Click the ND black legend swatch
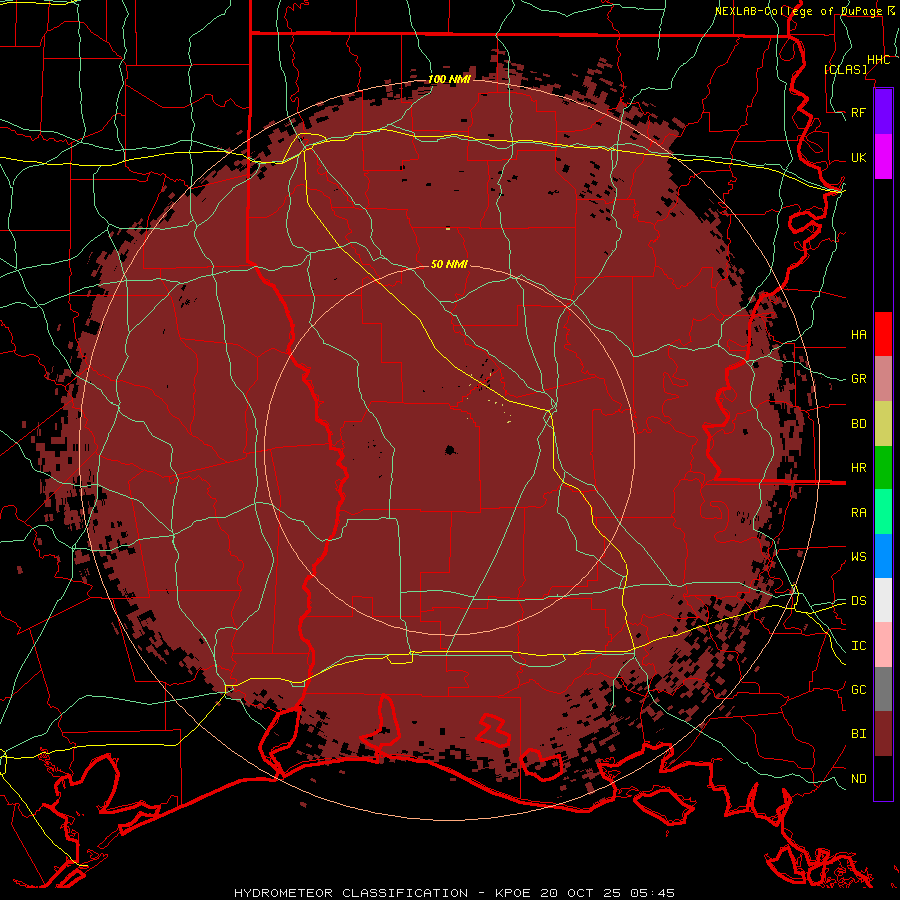Screen dimensions: 900x900 pyautogui.click(x=883, y=778)
